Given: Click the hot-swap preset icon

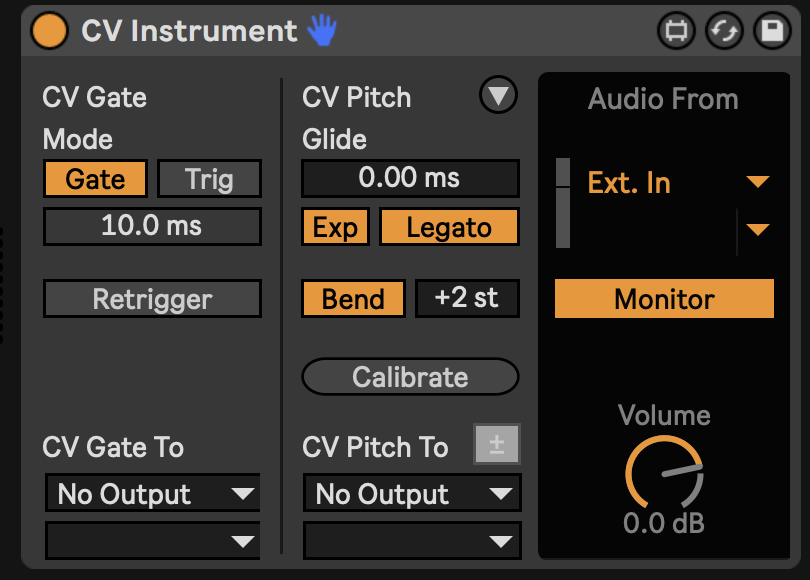Looking at the screenshot, I should point(723,31).
